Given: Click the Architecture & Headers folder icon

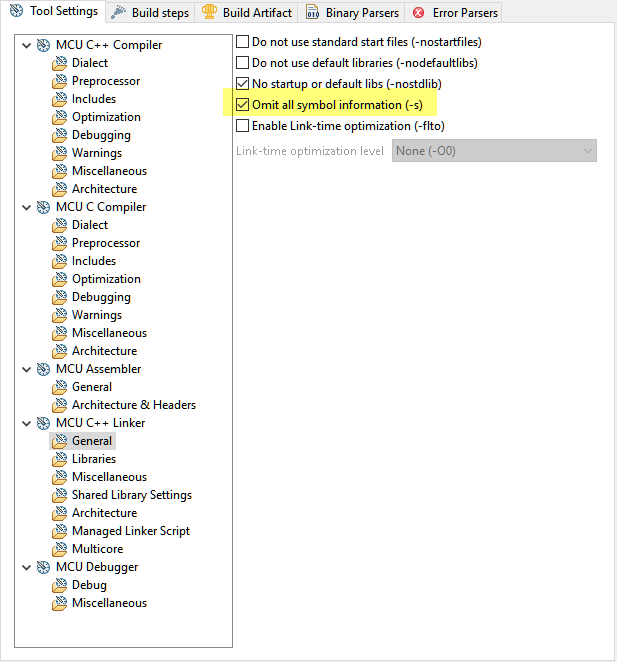Looking at the screenshot, I should pos(60,405).
